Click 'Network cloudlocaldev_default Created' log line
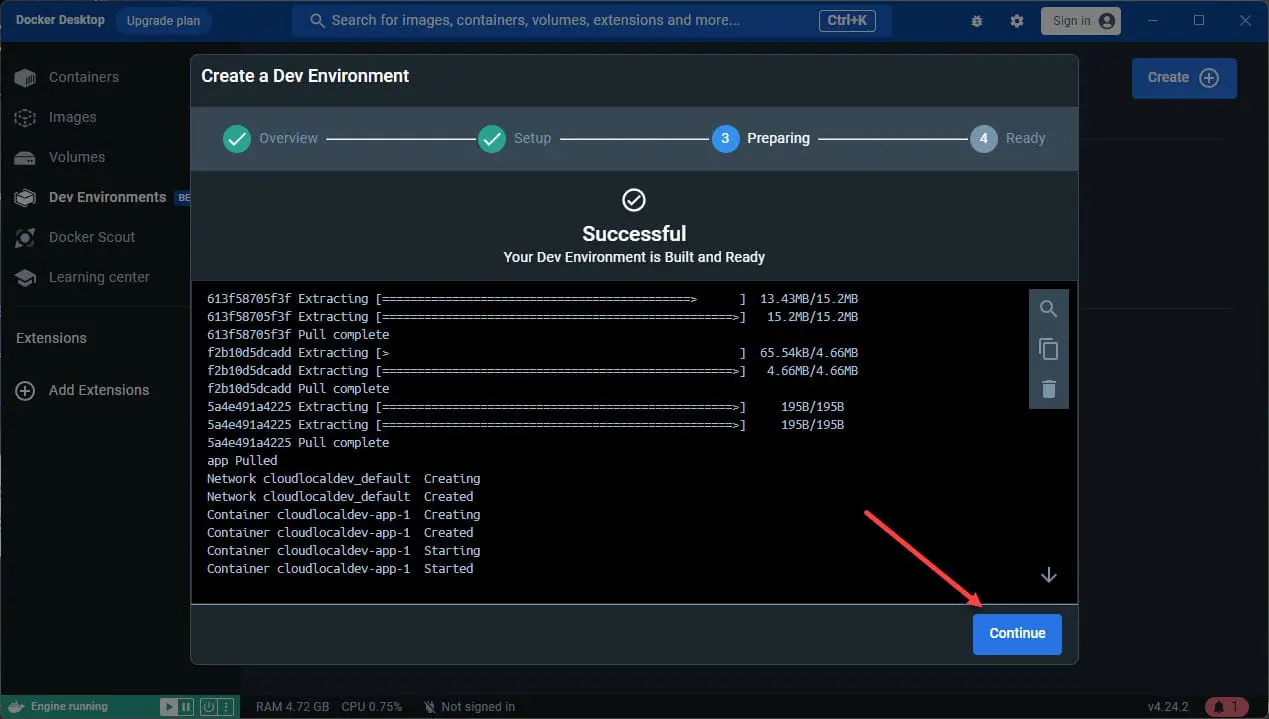The height and width of the screenshot is (719, 1269). 340,497
